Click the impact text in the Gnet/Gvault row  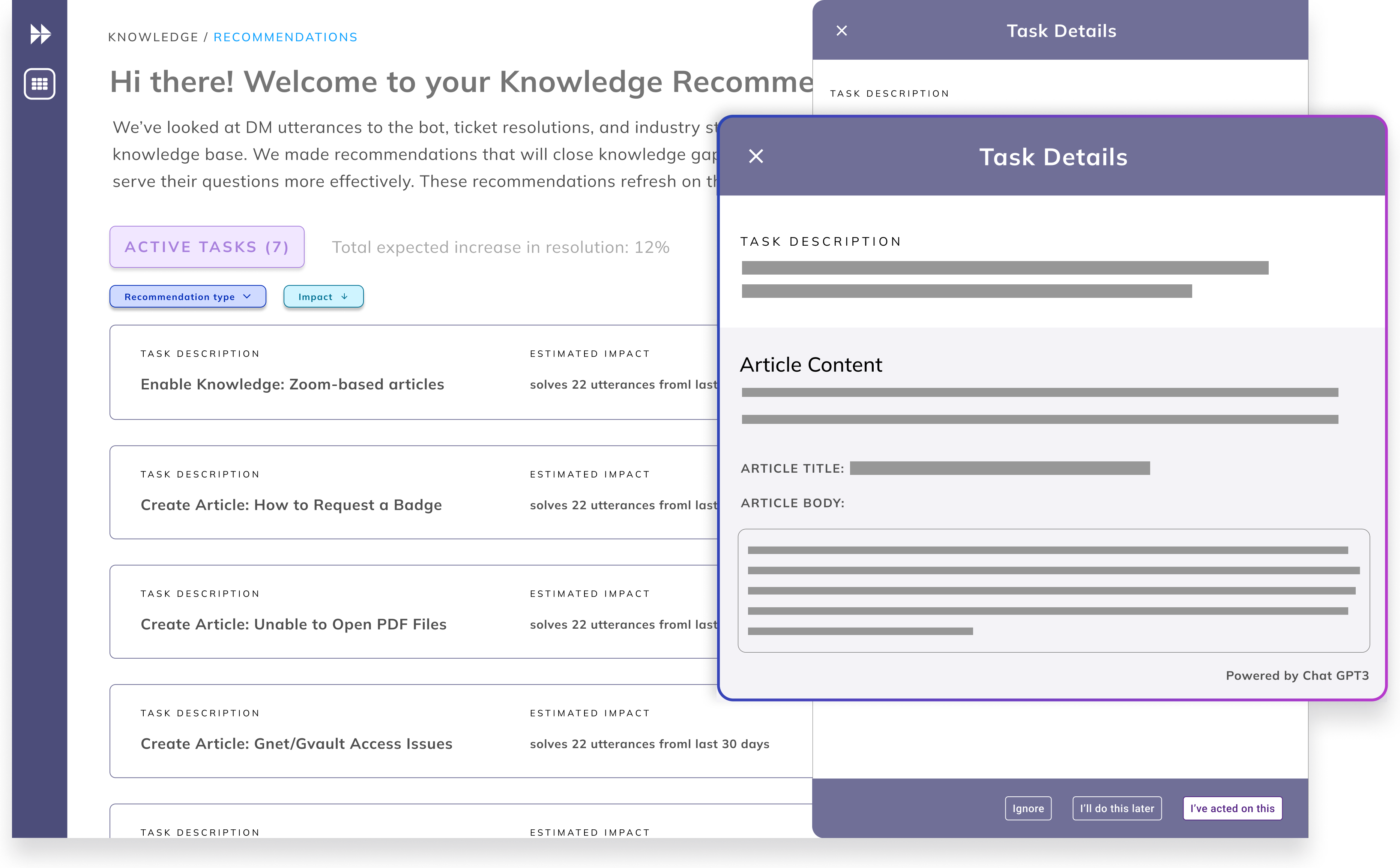649,744
